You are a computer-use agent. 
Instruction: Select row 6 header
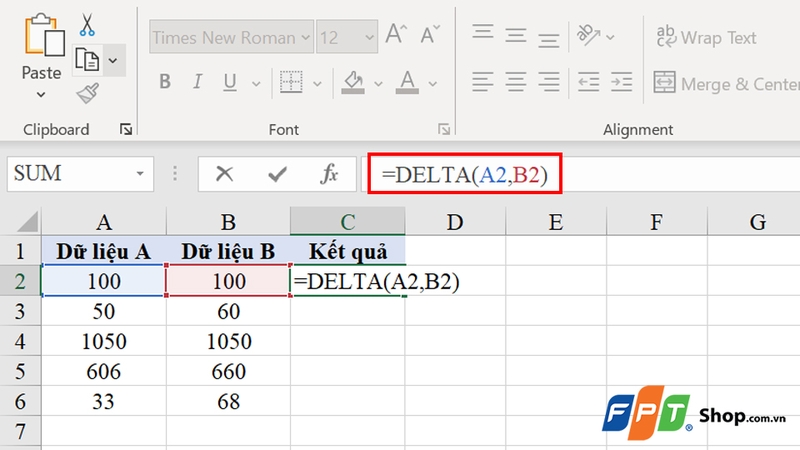pos(20,401)
